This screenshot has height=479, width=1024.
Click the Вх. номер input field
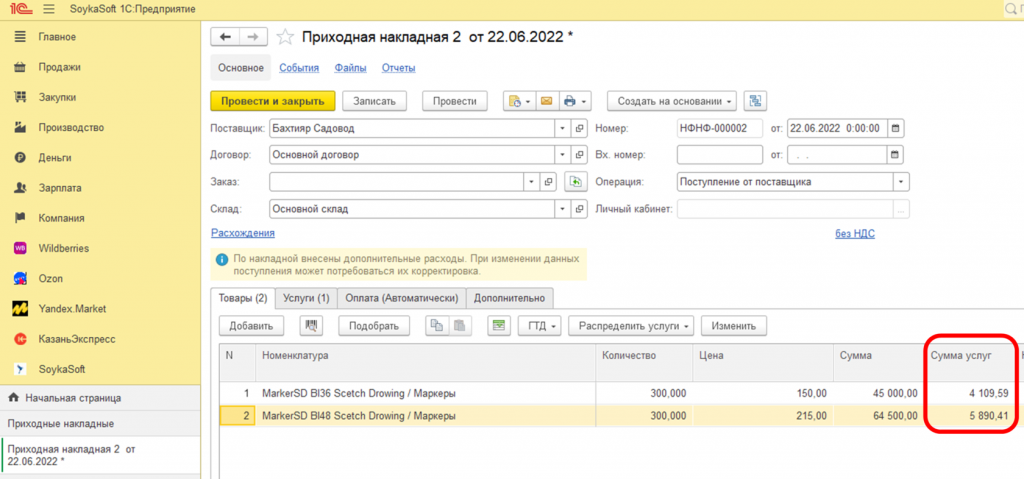(719, 155)
